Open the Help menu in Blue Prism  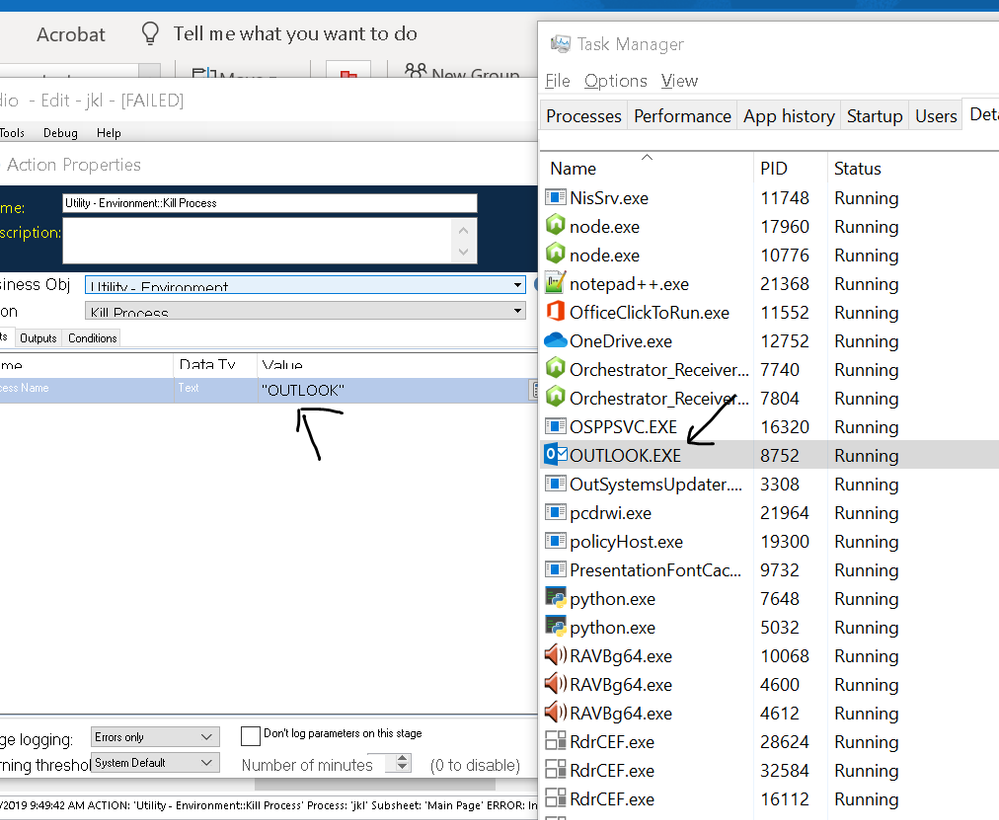coord(109,133)
